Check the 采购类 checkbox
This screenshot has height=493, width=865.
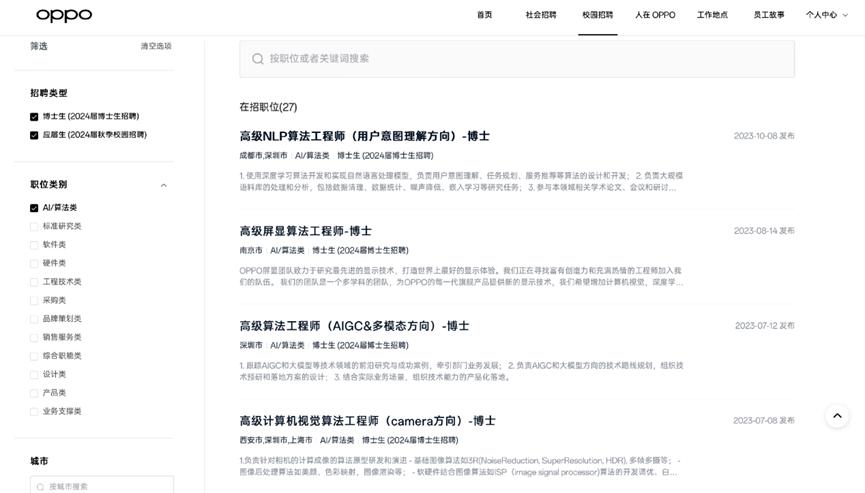coord(34,301)
